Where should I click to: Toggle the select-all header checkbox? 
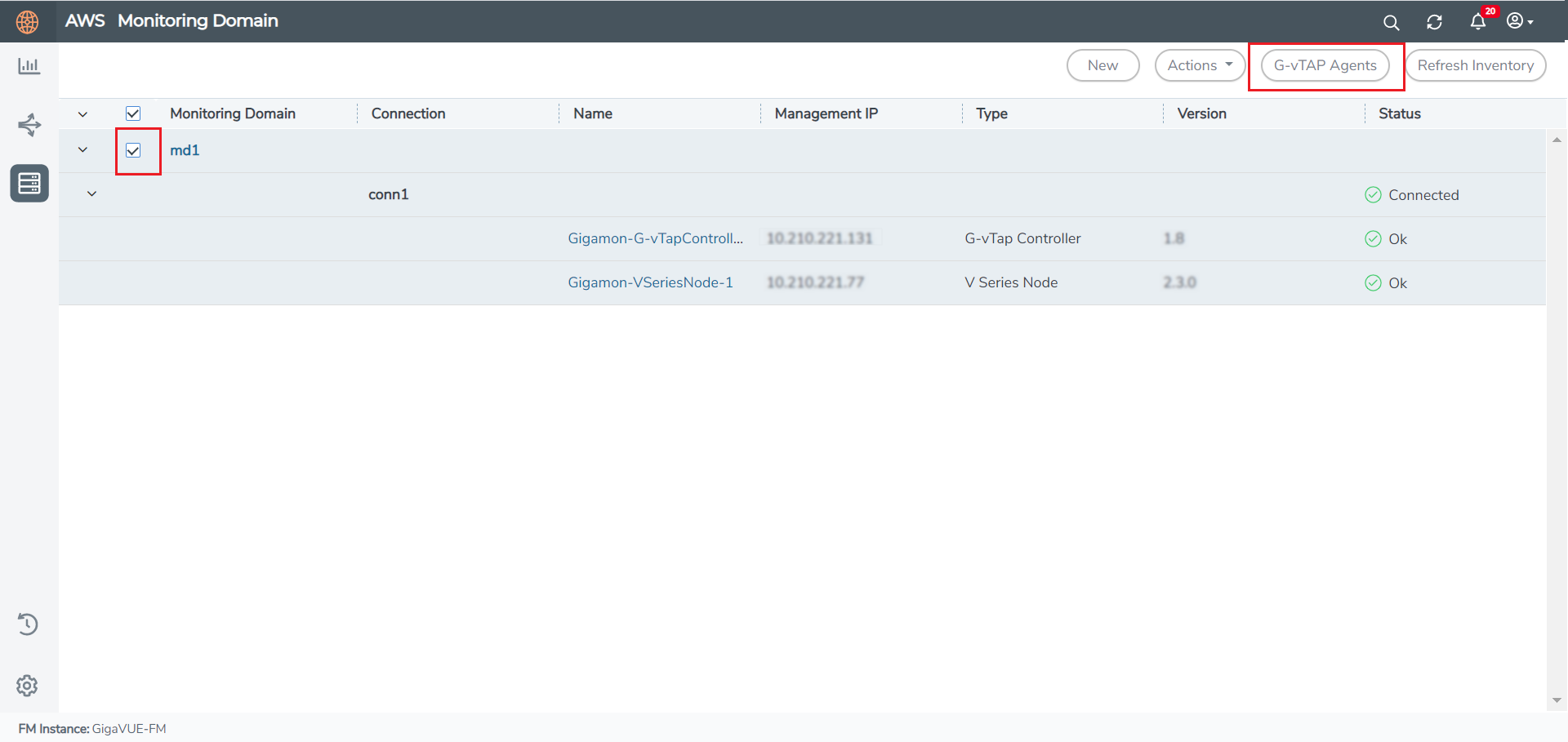coord(133,113)
